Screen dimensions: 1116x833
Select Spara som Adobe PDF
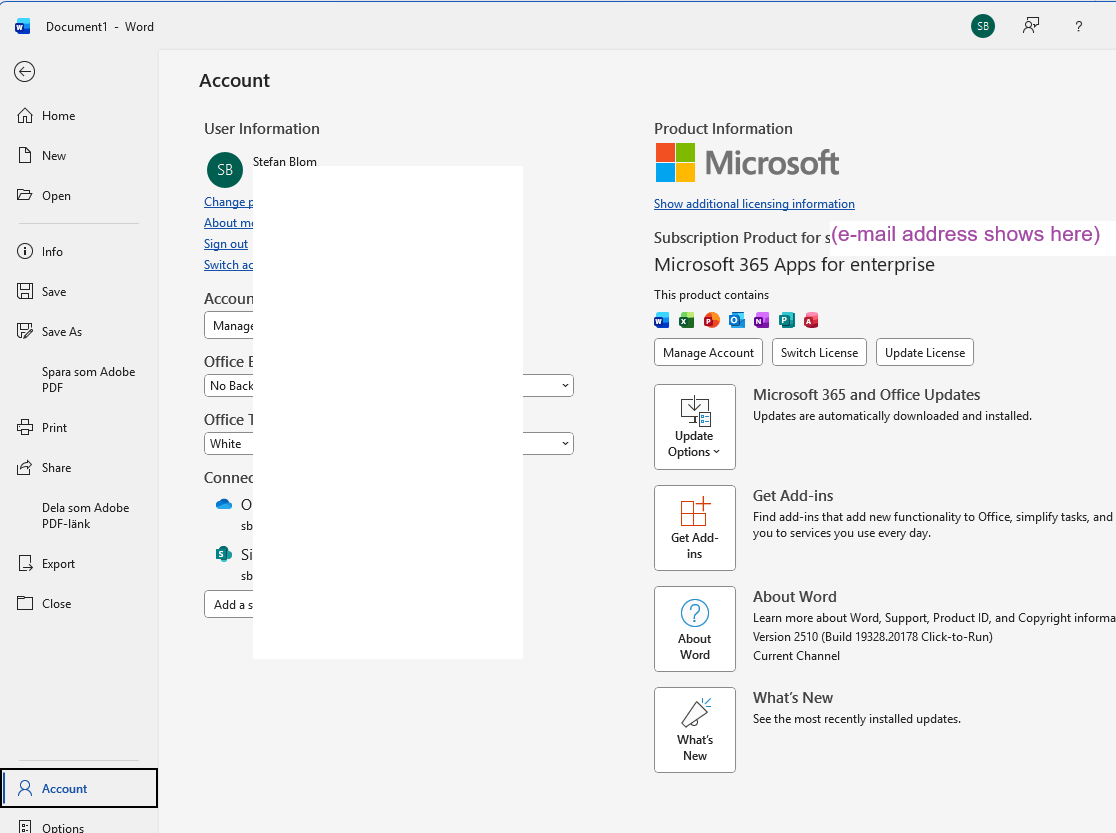pyautogui.click(x=78, y=379)
